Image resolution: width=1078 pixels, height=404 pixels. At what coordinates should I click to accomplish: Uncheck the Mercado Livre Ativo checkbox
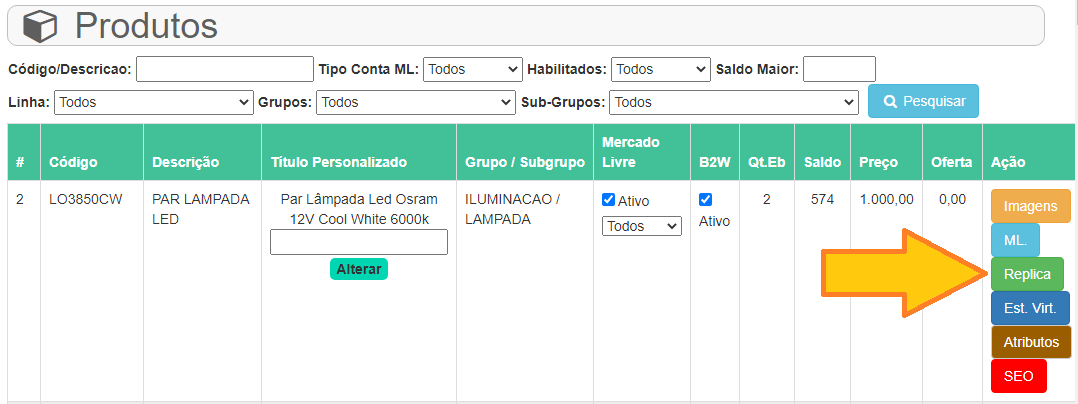point(608,200)
